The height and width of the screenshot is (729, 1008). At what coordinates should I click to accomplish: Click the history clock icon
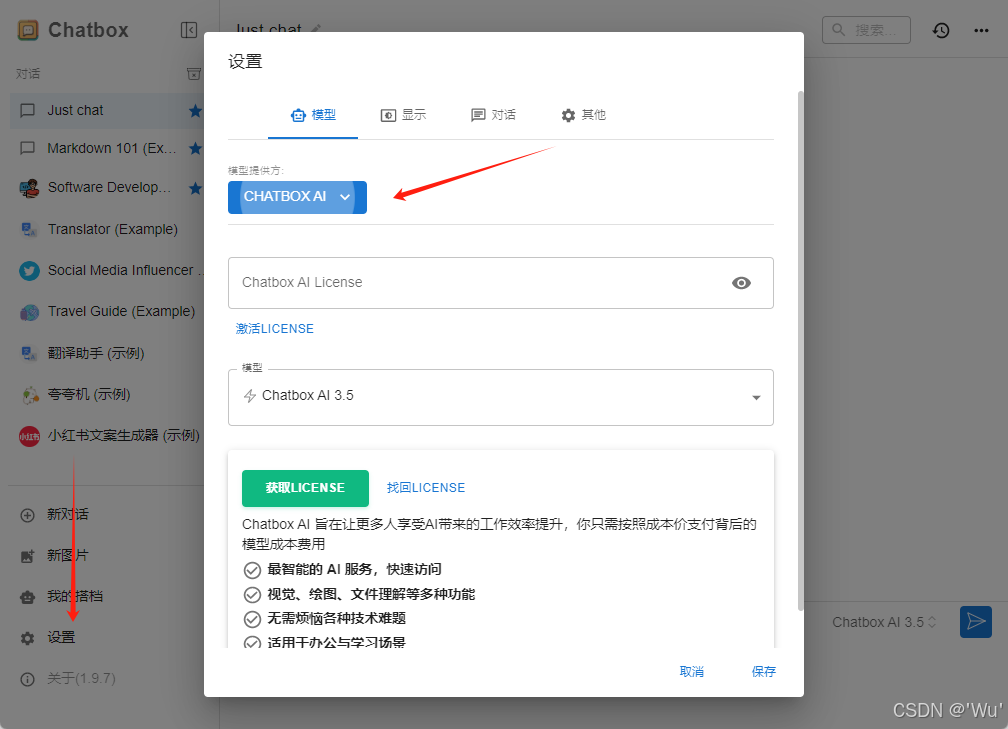[941, 30]
